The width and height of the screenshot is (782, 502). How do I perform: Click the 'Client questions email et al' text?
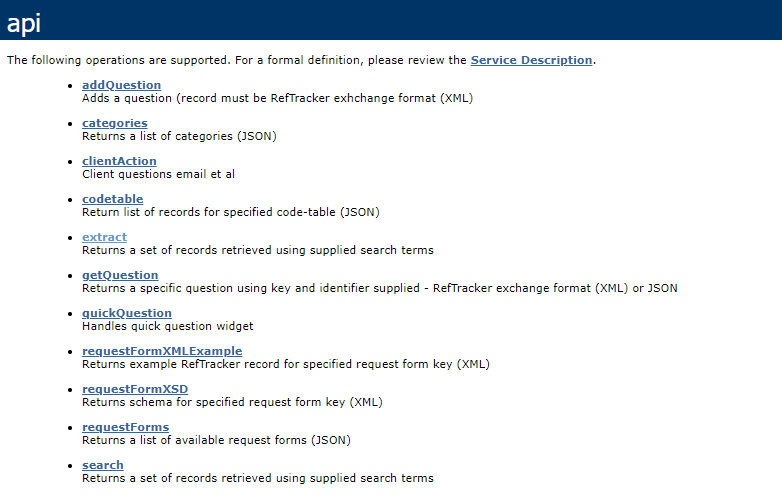click(158, 174)
